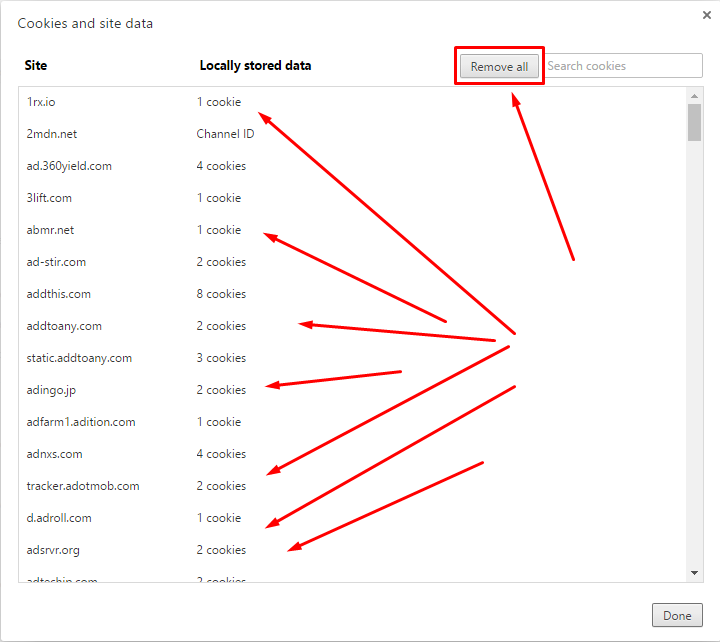720x642 pixels.
Task: Select the 1rx.io site row
Action: [48, 102]
